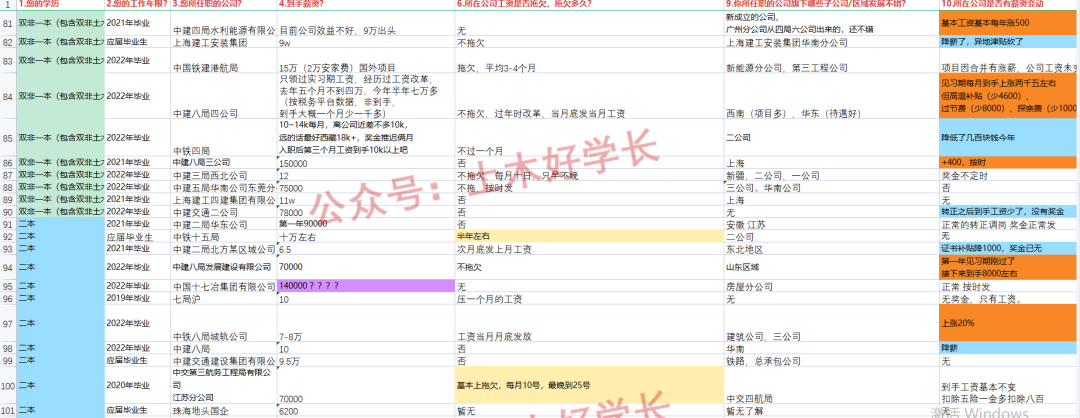Select the salary cell "9.5万"

tap(366, 360)
